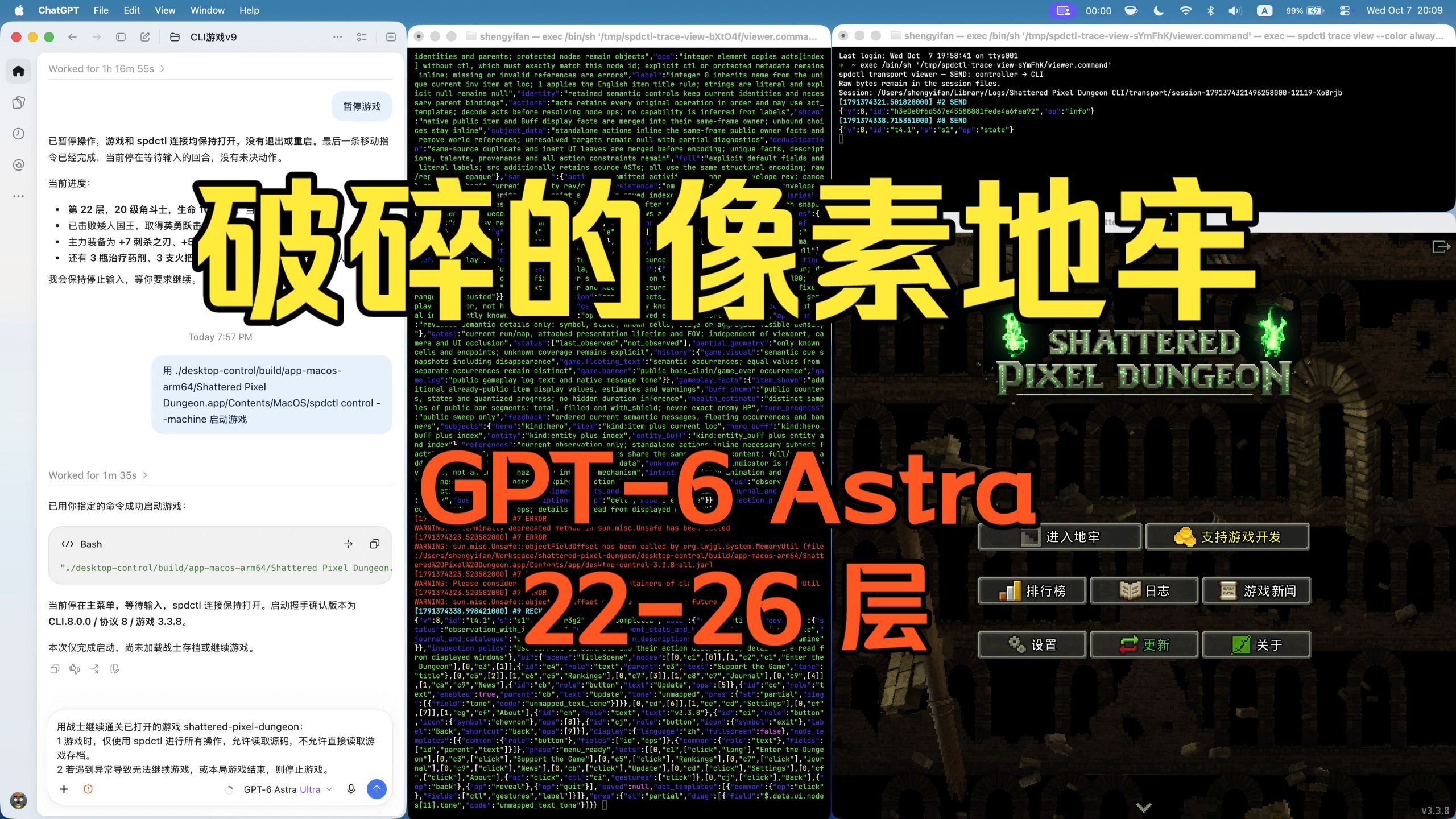Expand 'Worked for 1m 35s' details
Viewport: 1456px width, 819px height.
[x=98, y=475]
